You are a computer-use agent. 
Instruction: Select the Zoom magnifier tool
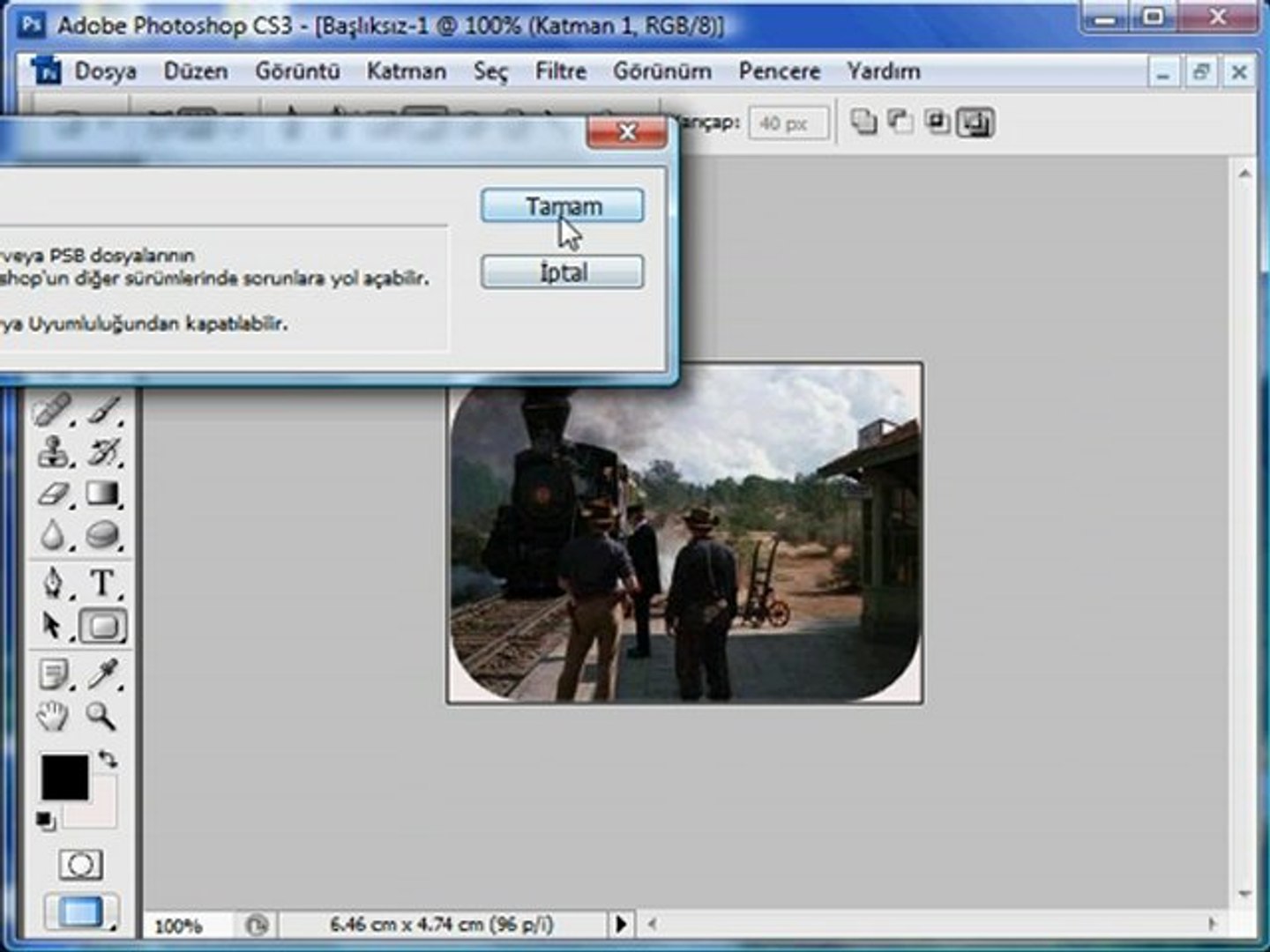pos(101,716)
